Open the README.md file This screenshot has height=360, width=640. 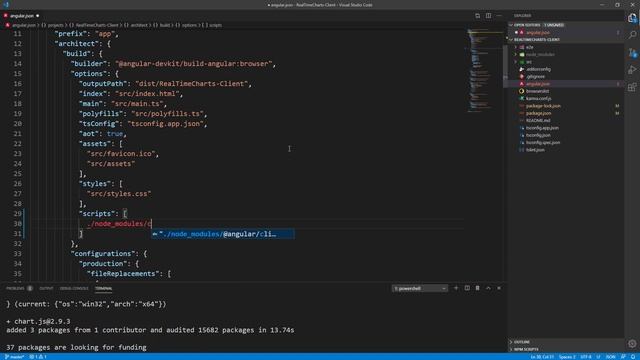point(538,120)
